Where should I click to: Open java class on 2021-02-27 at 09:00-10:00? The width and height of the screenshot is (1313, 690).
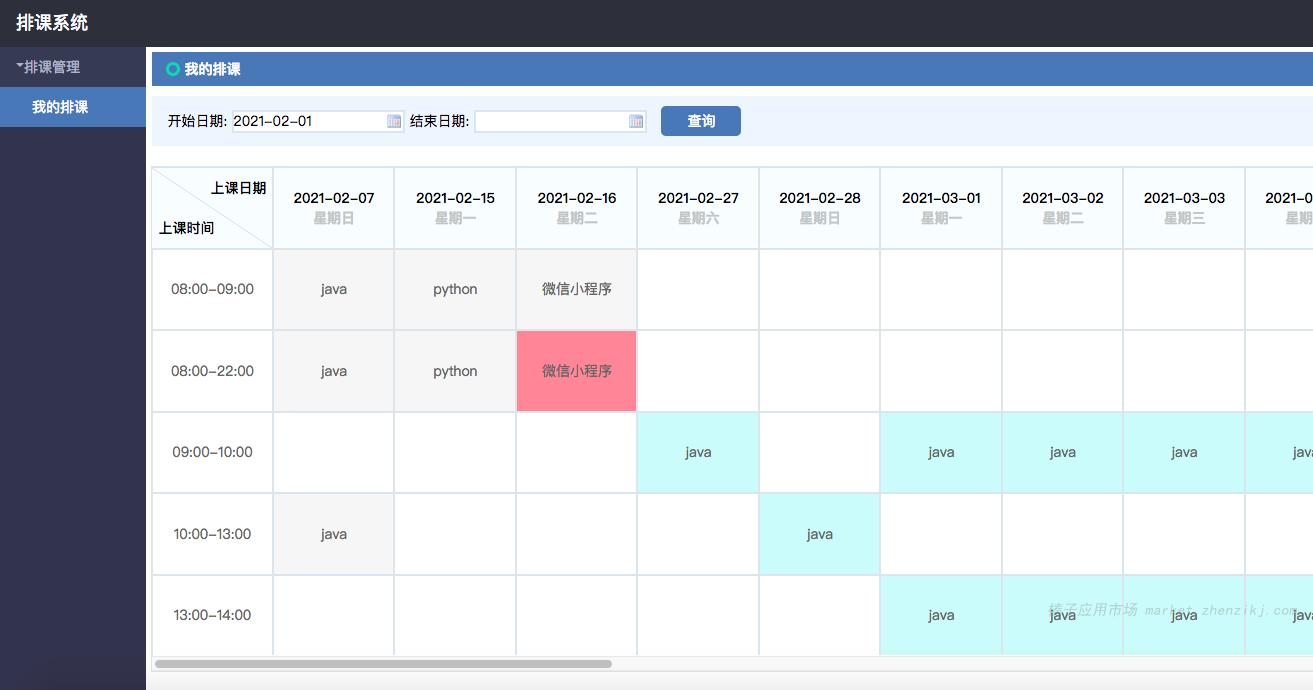point(698,452)
